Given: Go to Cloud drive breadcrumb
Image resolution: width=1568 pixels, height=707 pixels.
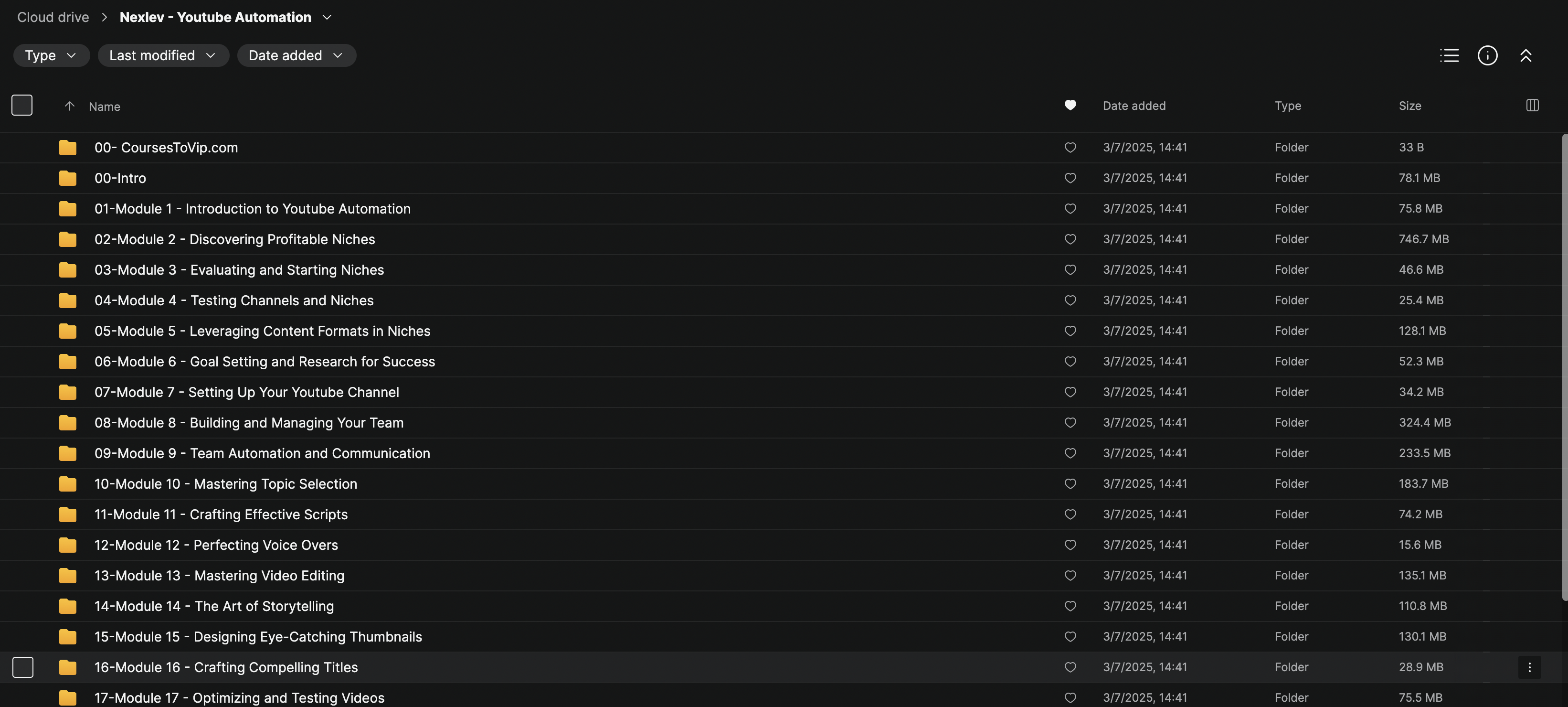Looking at the screenshot, I should point(53,17).
